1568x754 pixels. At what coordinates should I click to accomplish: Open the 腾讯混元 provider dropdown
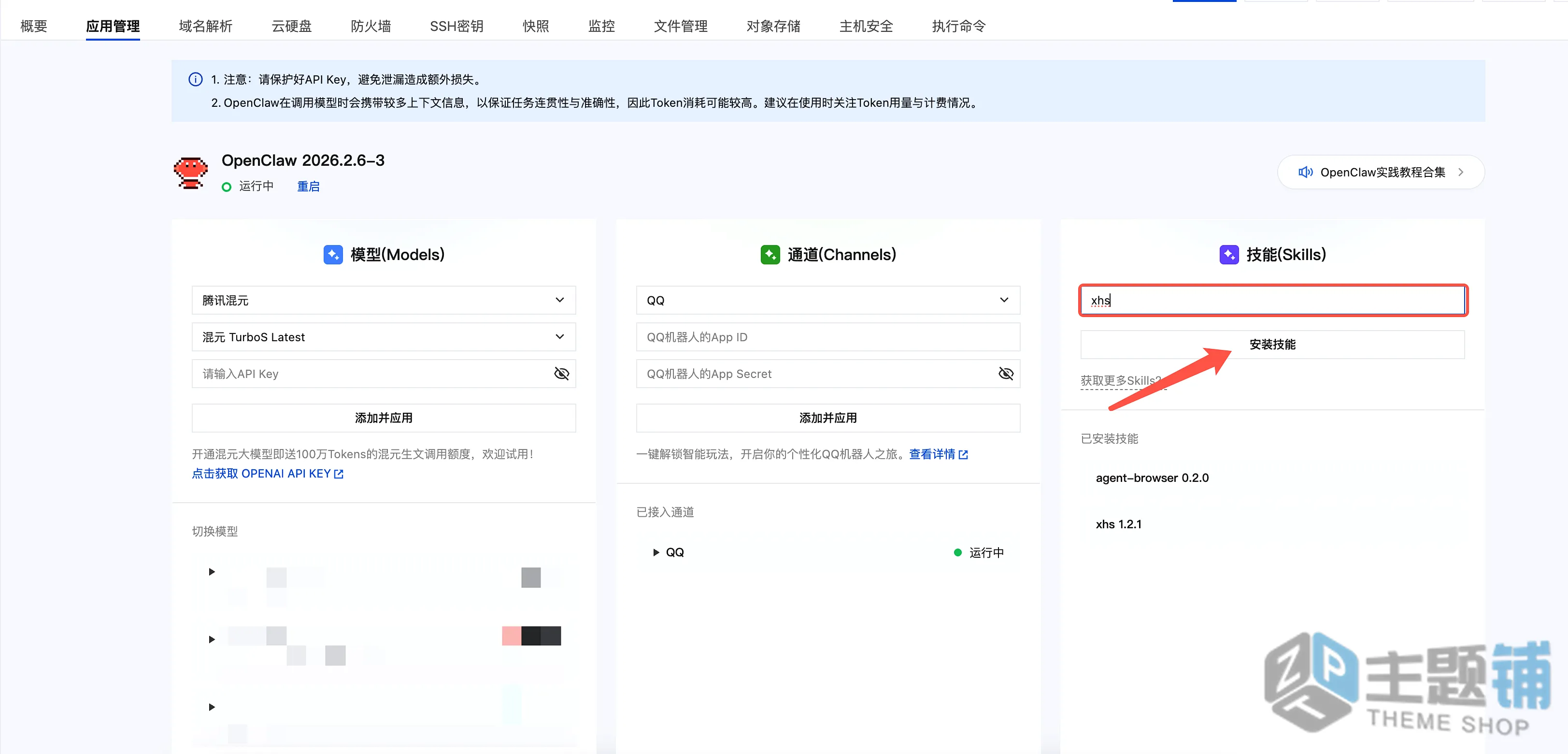point(384,300)
